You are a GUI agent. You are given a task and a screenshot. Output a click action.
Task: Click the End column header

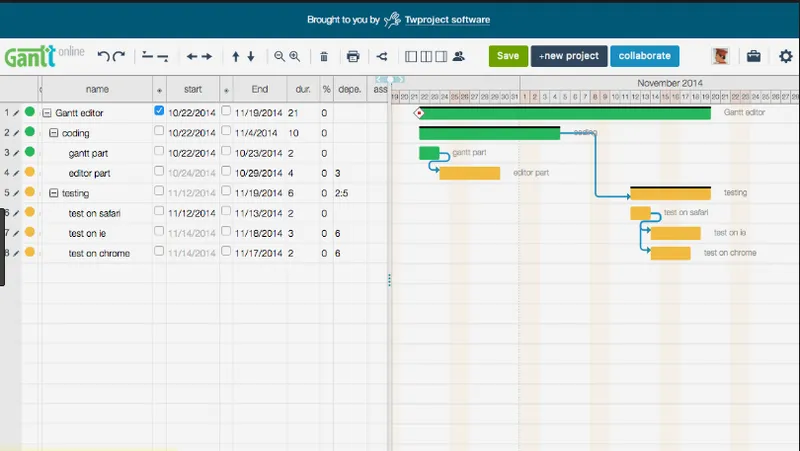pos(260,89)
